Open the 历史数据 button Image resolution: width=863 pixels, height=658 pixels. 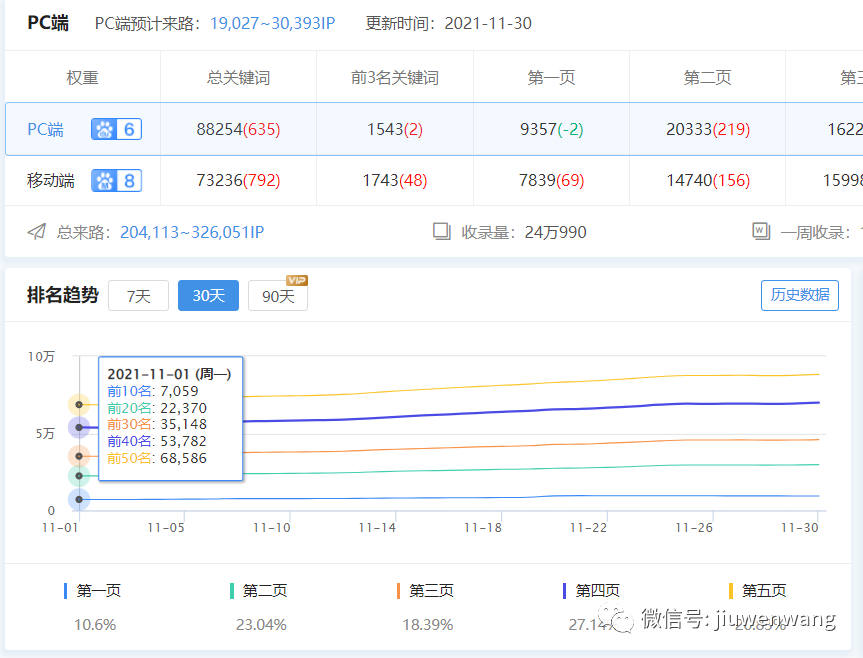pos(799,295)
